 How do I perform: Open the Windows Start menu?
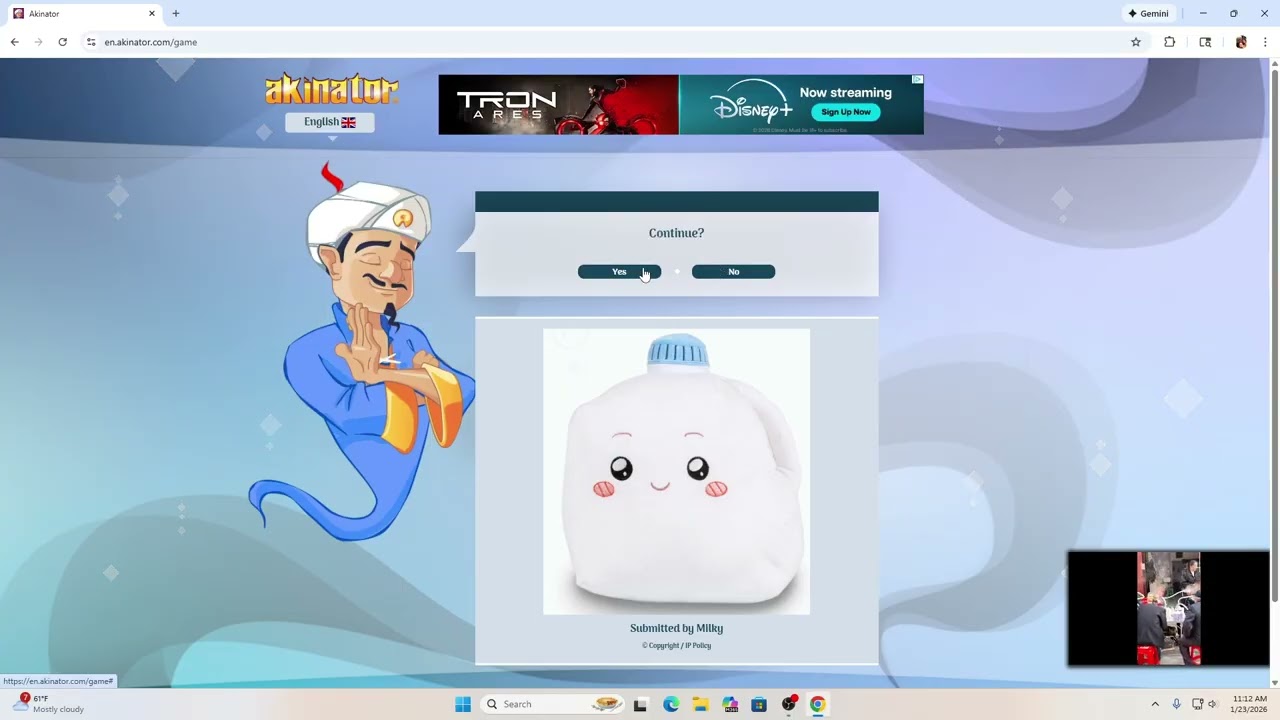click(x=463, y=704)
